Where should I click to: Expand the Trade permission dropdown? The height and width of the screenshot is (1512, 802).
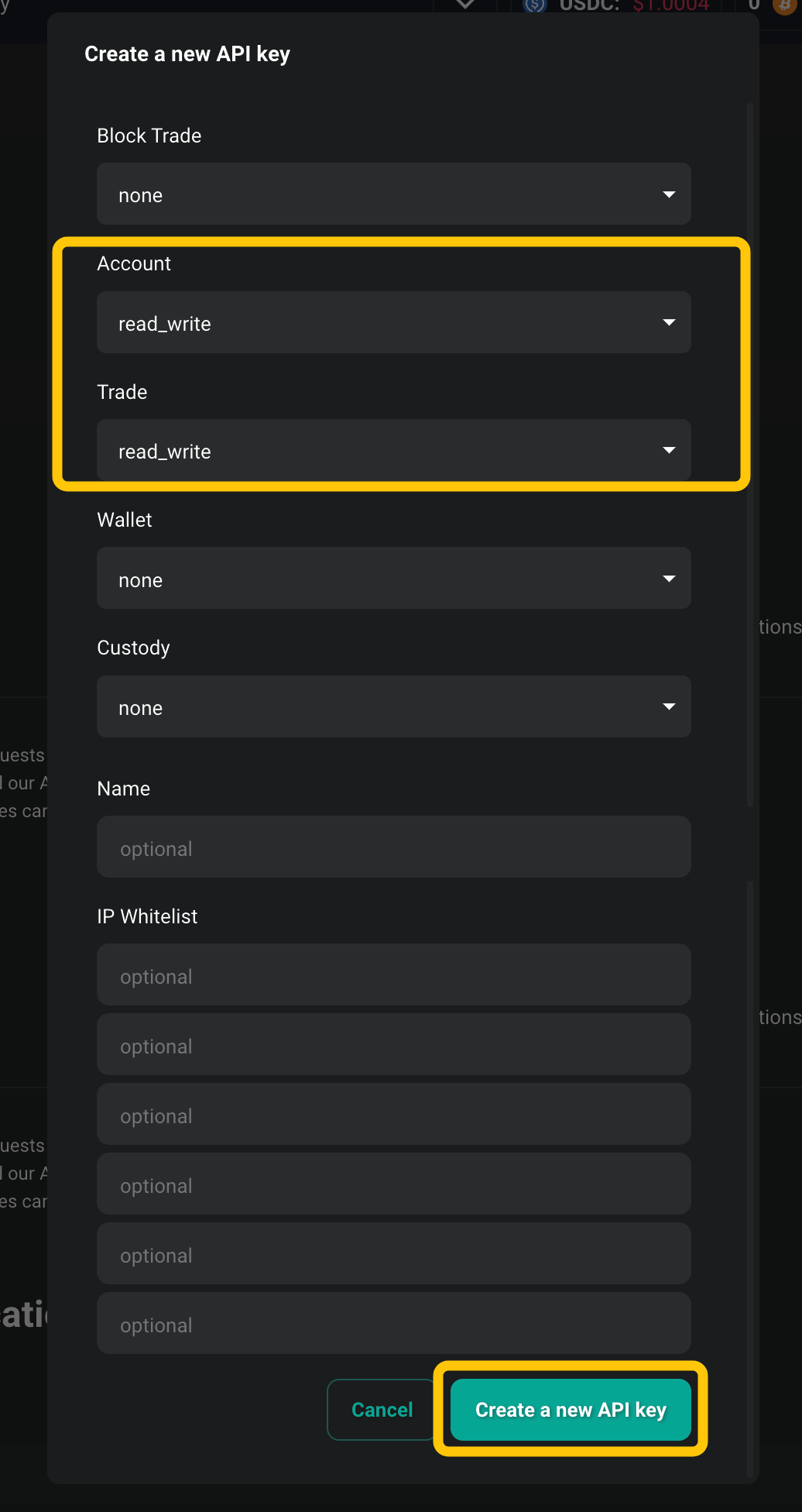pos(393,451)
